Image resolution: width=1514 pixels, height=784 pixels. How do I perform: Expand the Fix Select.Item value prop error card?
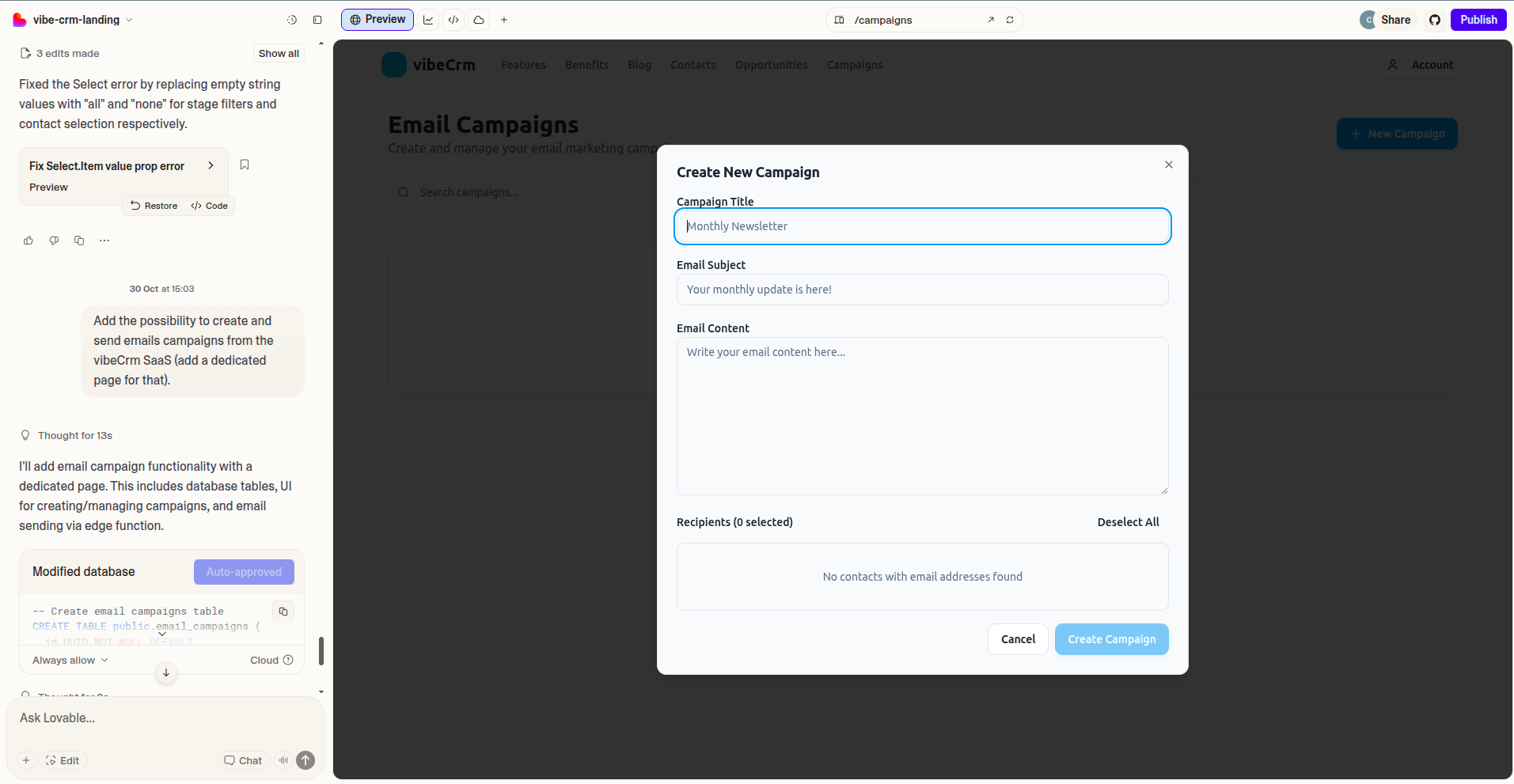pyautogui.click(x=211, y=165)
